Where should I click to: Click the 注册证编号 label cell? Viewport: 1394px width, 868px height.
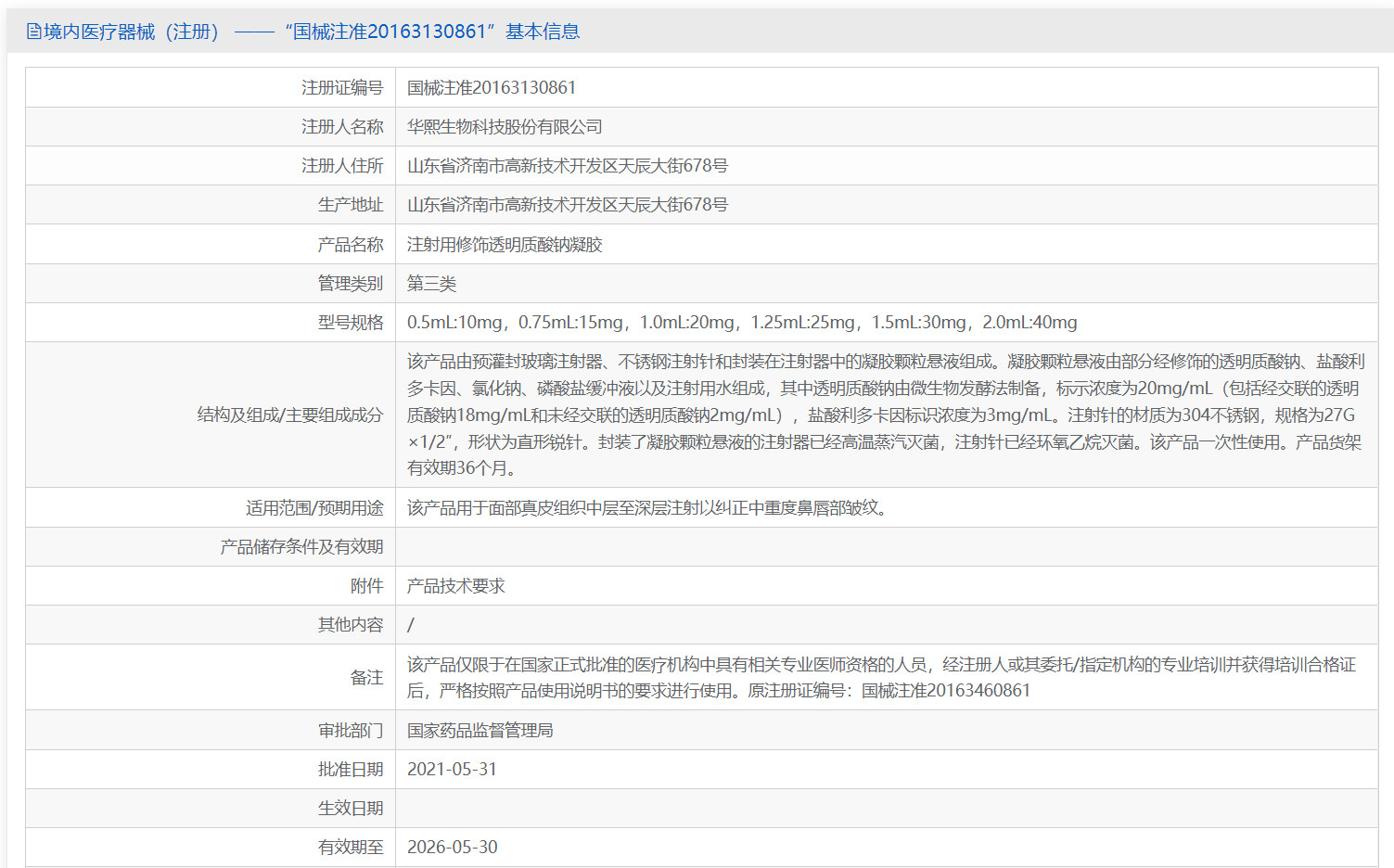211,87
